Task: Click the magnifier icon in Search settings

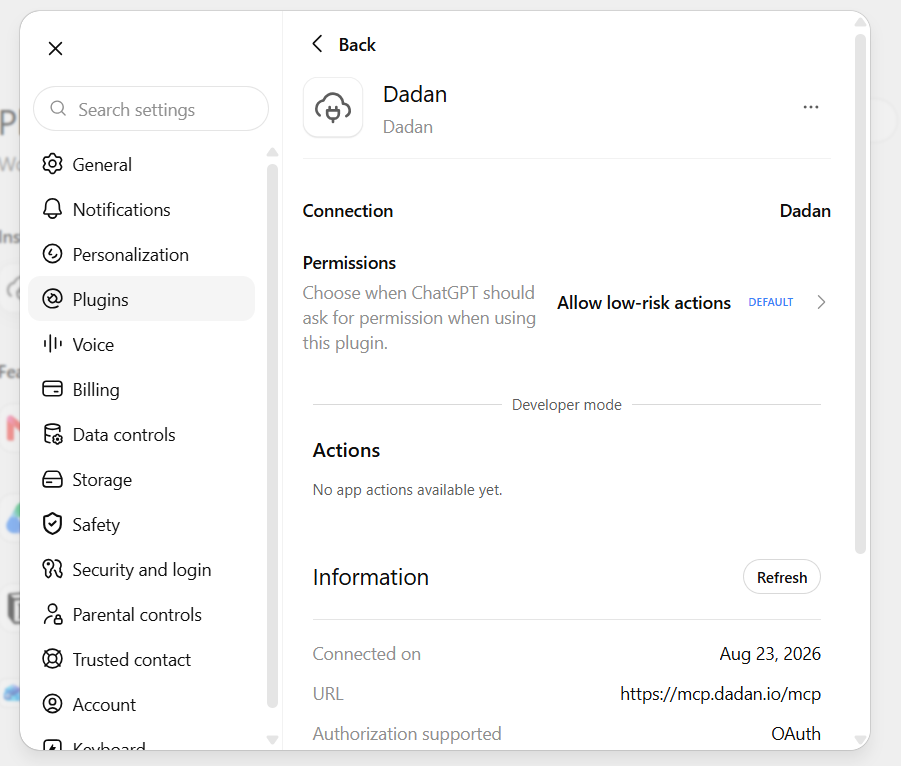Action: [58, 108]
